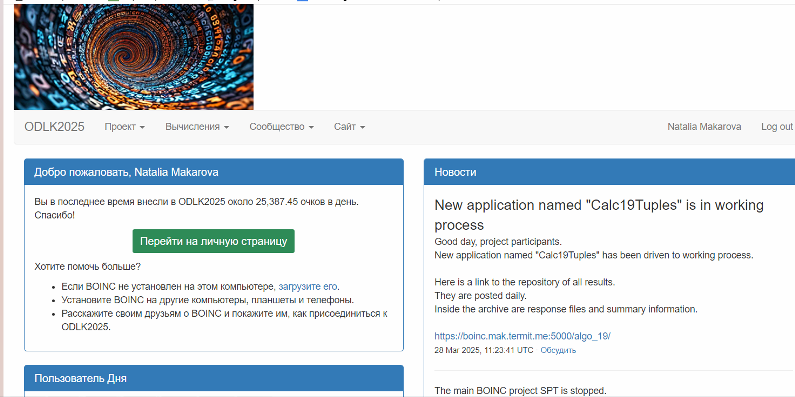Click the 'Установите BOINC на другие компьютеры' bullet
795x397 pixels.
click(208, 300)
